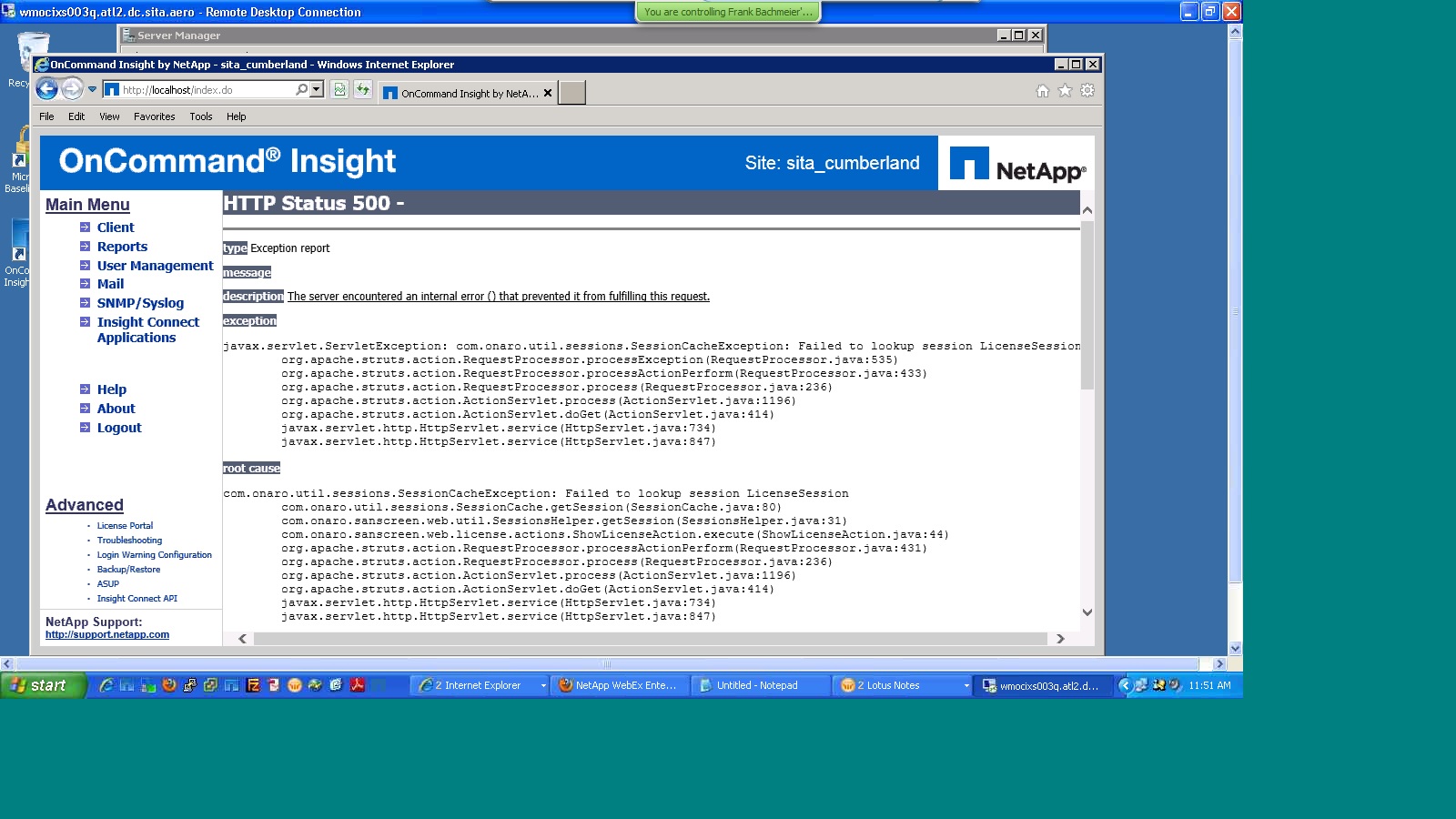Launch FileZilla from the Quick Launch bar
Viewport: 1456px width, 819px height.
(x=253, y=685)
